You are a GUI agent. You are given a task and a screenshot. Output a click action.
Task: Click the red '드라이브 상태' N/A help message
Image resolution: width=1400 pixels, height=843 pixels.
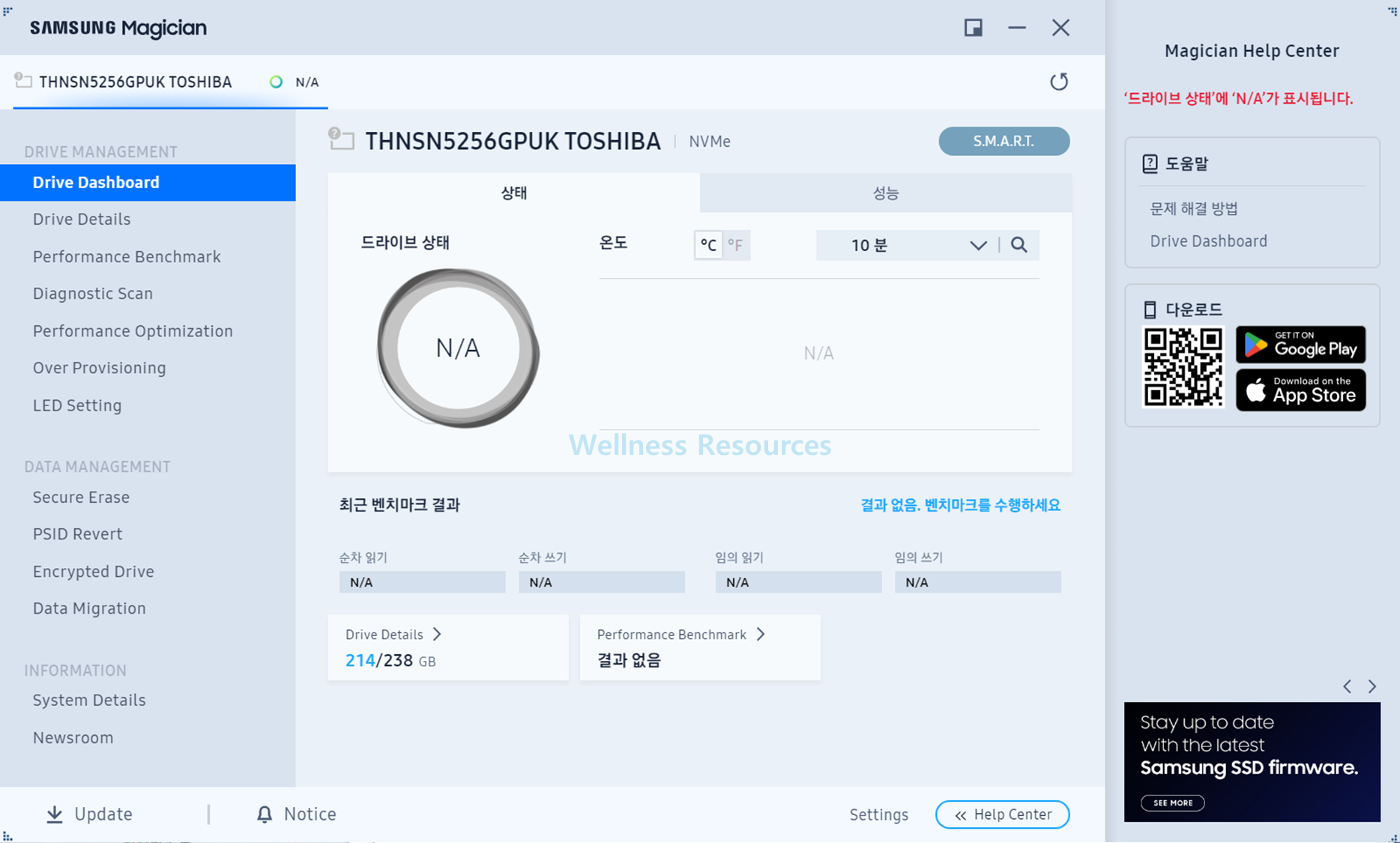click(x=1238, y=98)
